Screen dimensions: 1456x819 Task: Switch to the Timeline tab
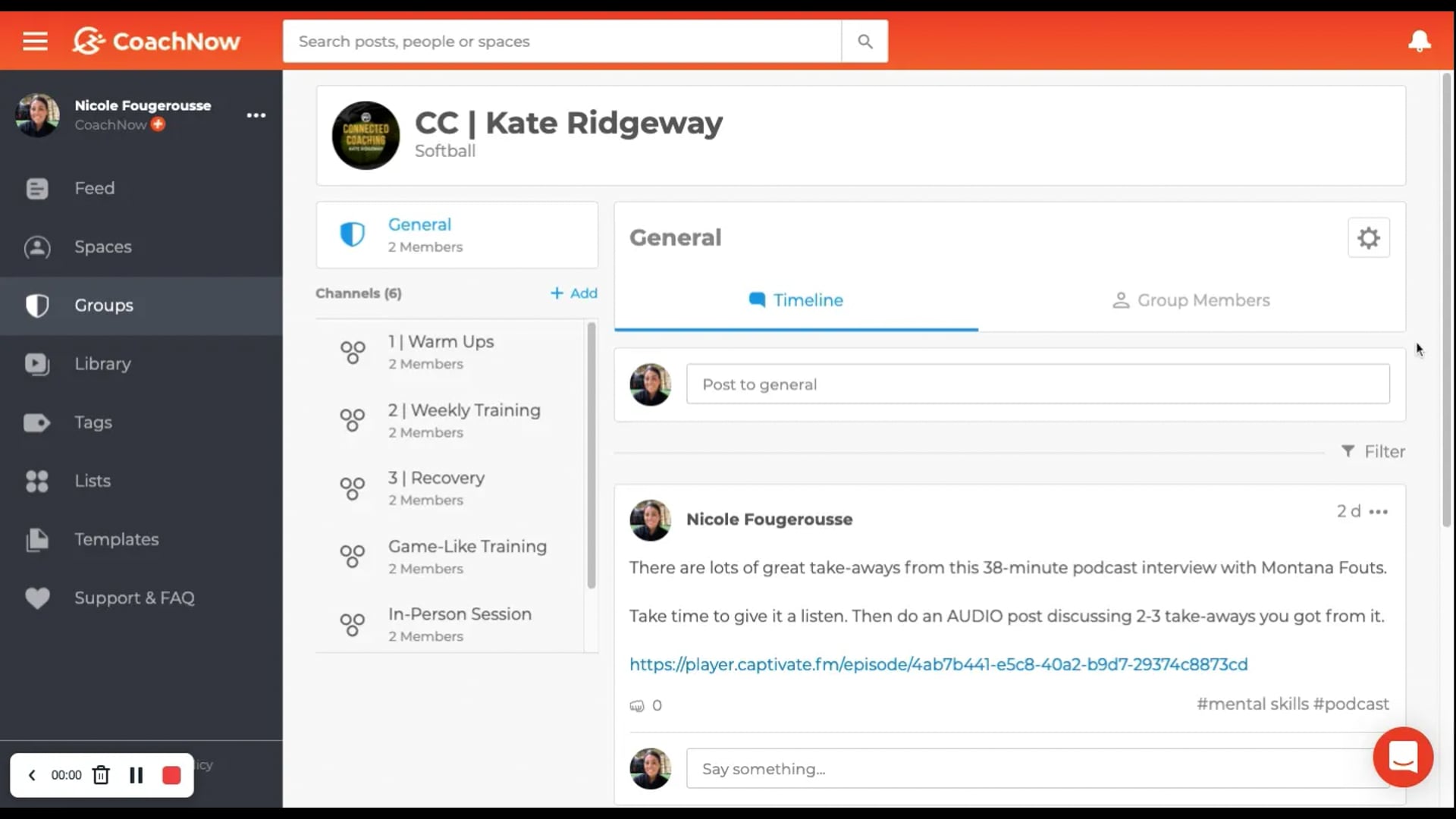796,300
